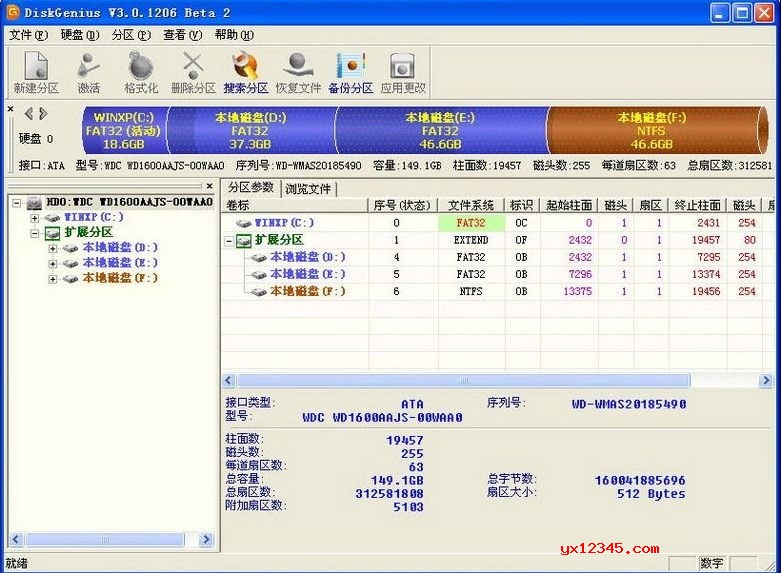Close the disk map bar with x
The width and height of the screenshot is (781, 573).
tap(10, 108)
